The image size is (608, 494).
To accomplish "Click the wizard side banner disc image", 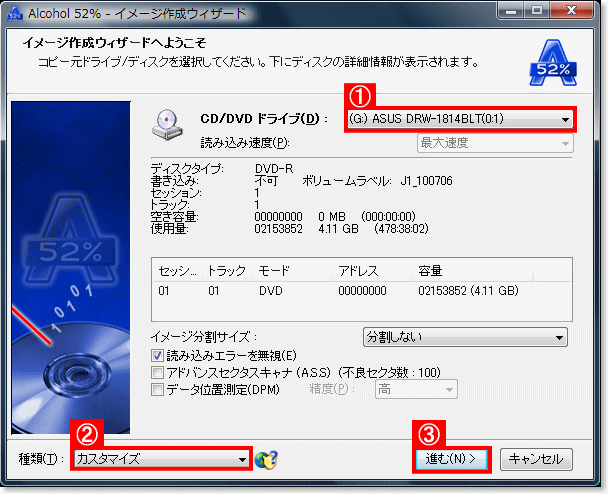I will 71,268.
